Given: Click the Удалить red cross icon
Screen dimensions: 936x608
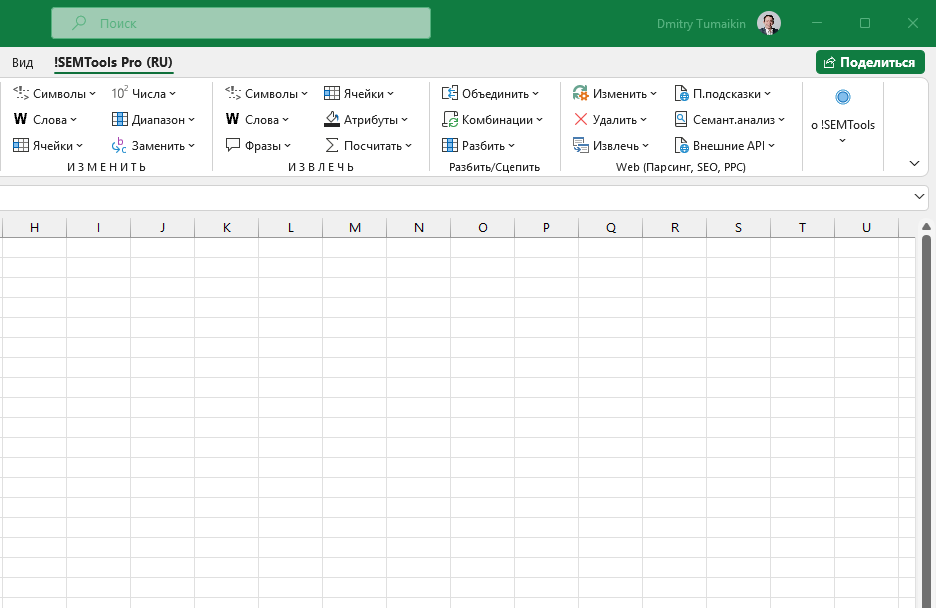Looking at the screenshot, I should (580, 120).
